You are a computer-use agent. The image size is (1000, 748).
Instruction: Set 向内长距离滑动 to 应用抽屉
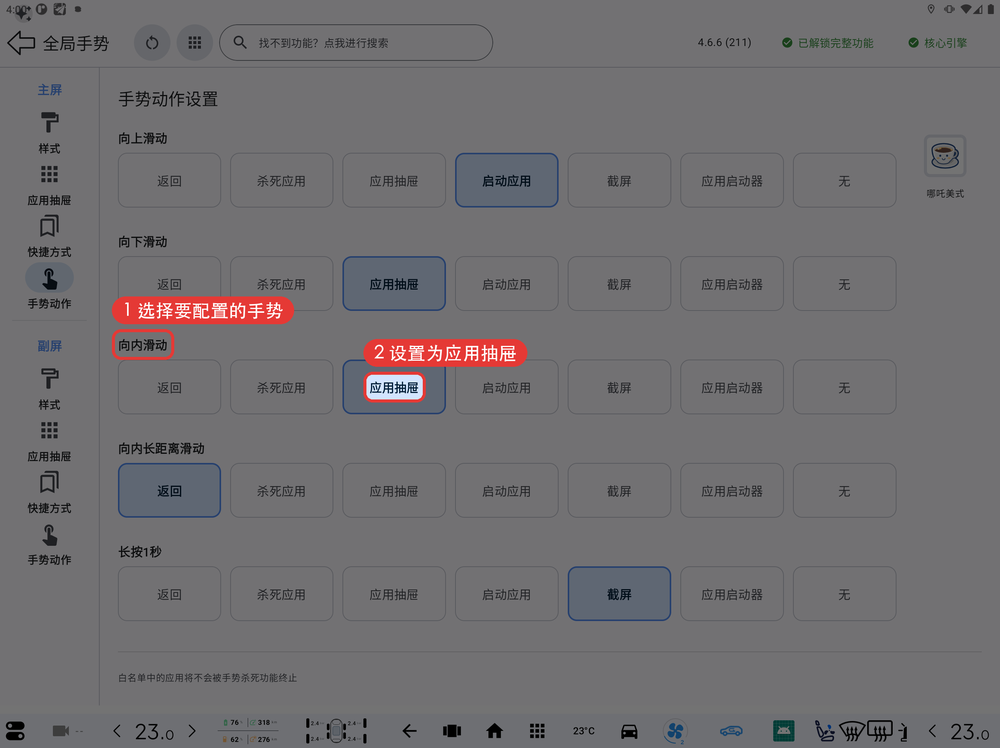pos(393,490)
